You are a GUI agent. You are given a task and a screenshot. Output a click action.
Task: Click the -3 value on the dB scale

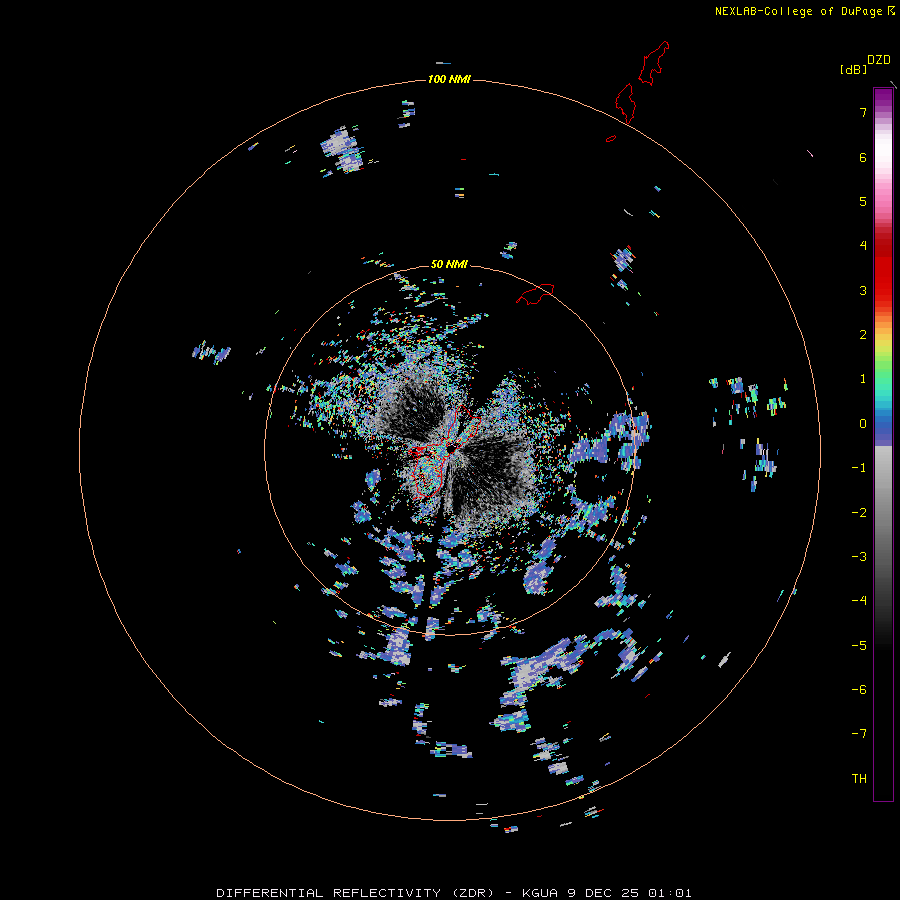tap(859, 557)
